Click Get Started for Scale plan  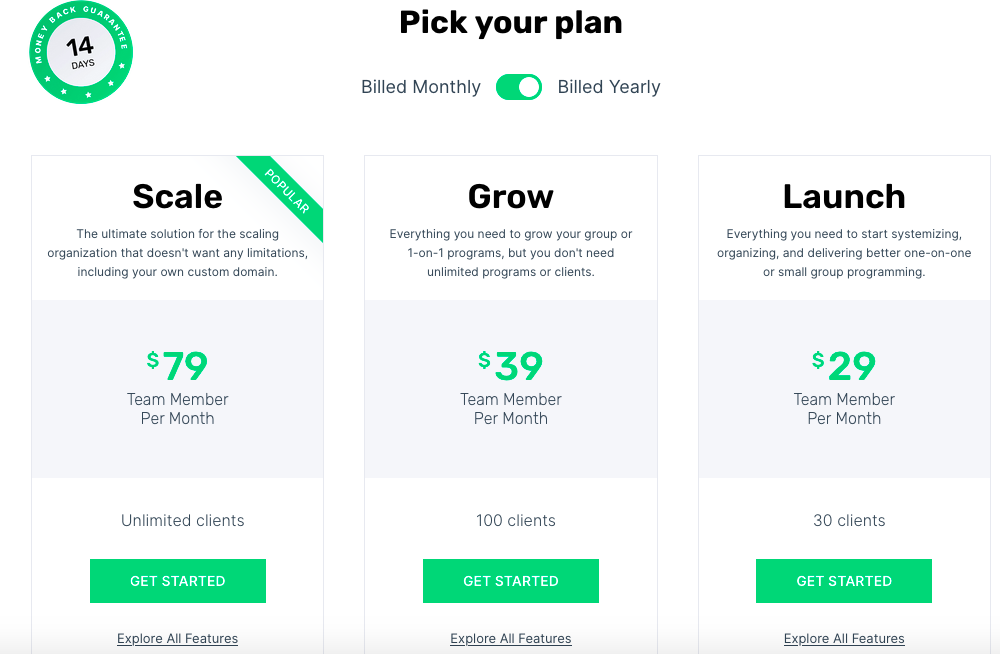[178, 581]
